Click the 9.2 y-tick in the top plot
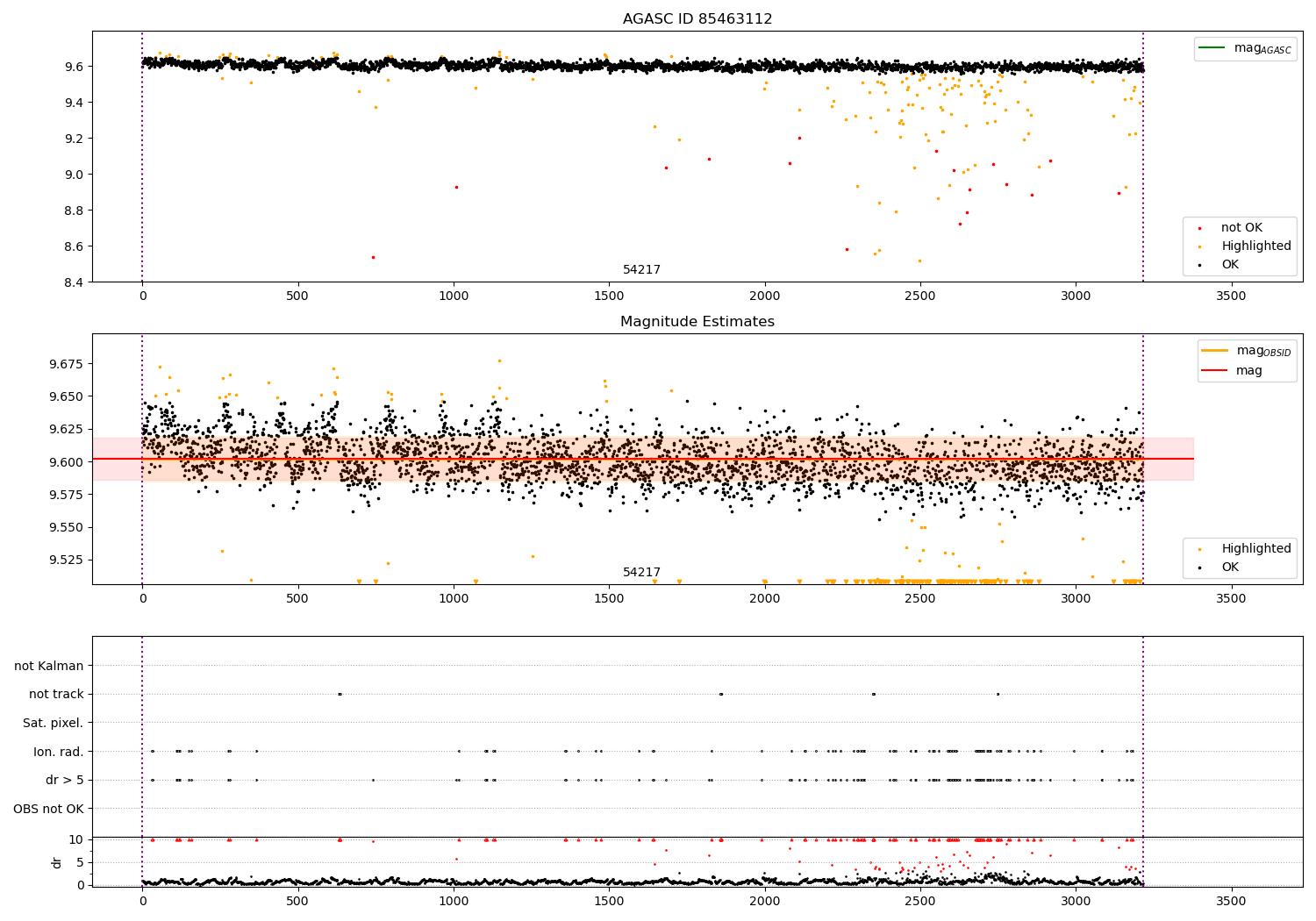 (x=73, y=139)
